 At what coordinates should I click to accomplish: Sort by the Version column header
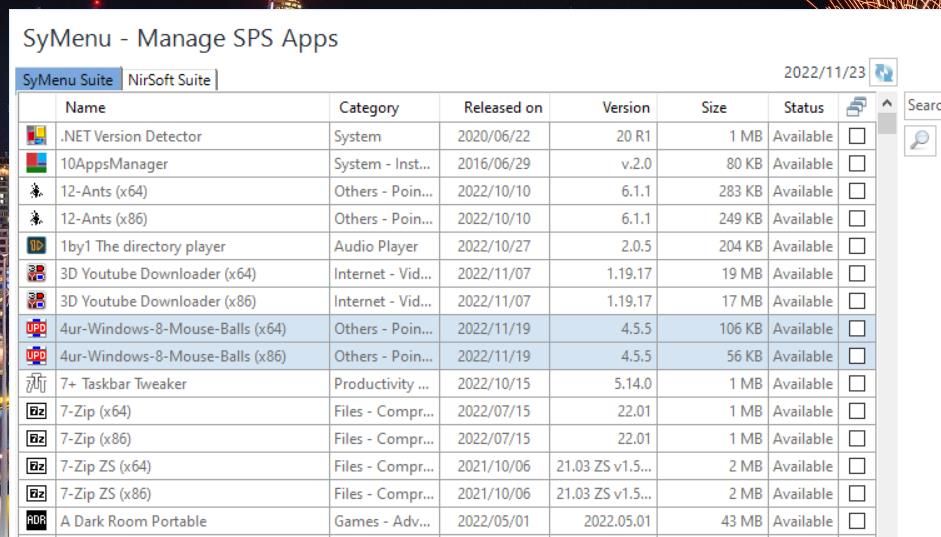point(603,107)
